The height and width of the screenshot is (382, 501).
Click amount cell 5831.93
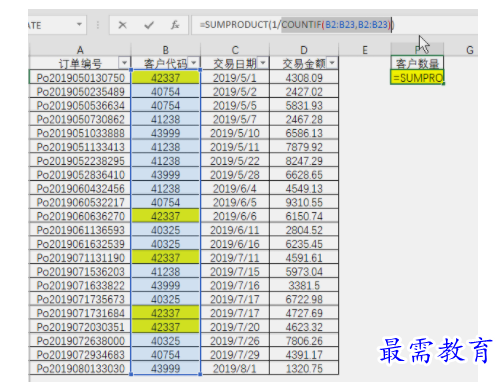pos(304,105)
